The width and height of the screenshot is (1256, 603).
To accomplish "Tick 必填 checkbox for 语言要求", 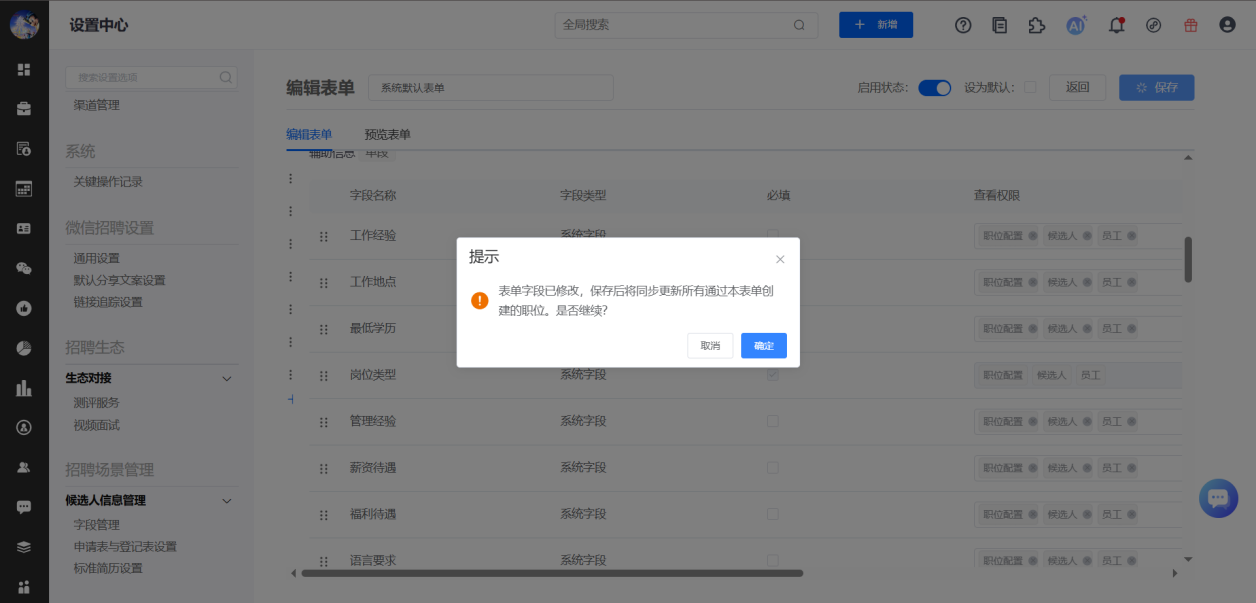I will pos(772,559).
